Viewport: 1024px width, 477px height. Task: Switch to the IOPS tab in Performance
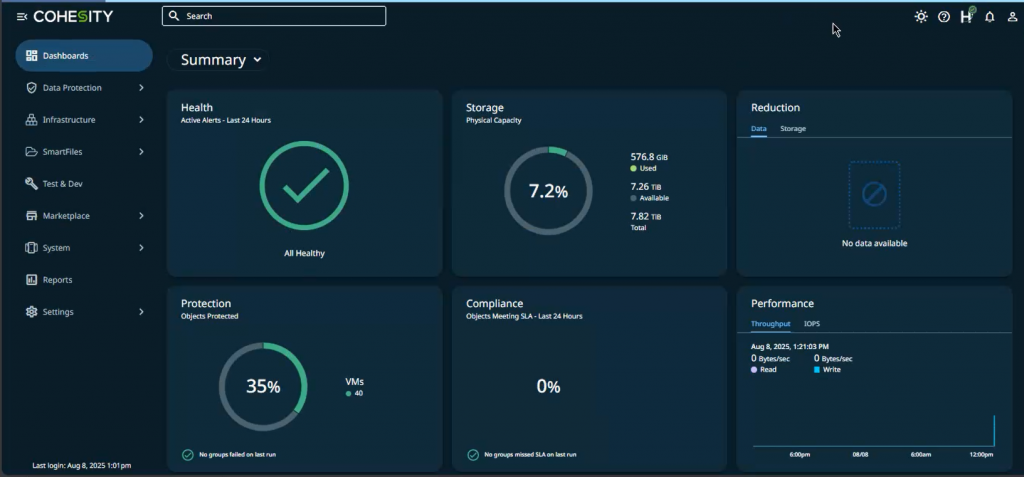pos(812,324)
